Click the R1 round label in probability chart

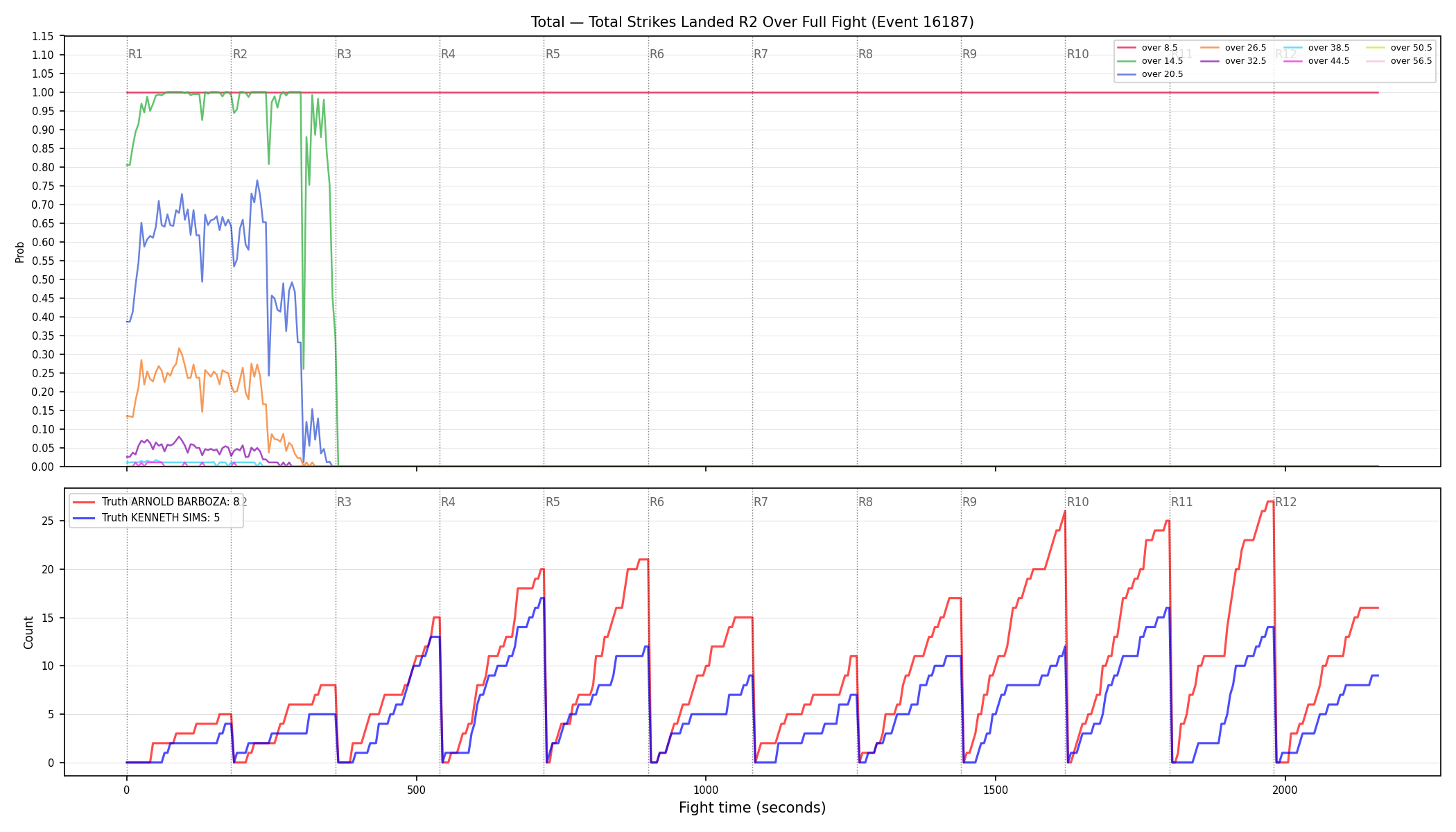pos(136,54)
